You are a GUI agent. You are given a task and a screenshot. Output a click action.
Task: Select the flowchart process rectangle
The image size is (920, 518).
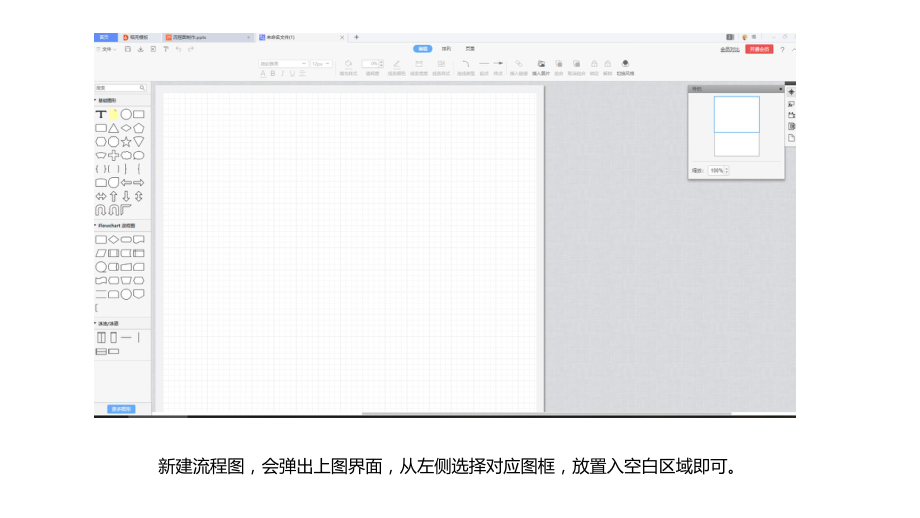click(101, 239)
